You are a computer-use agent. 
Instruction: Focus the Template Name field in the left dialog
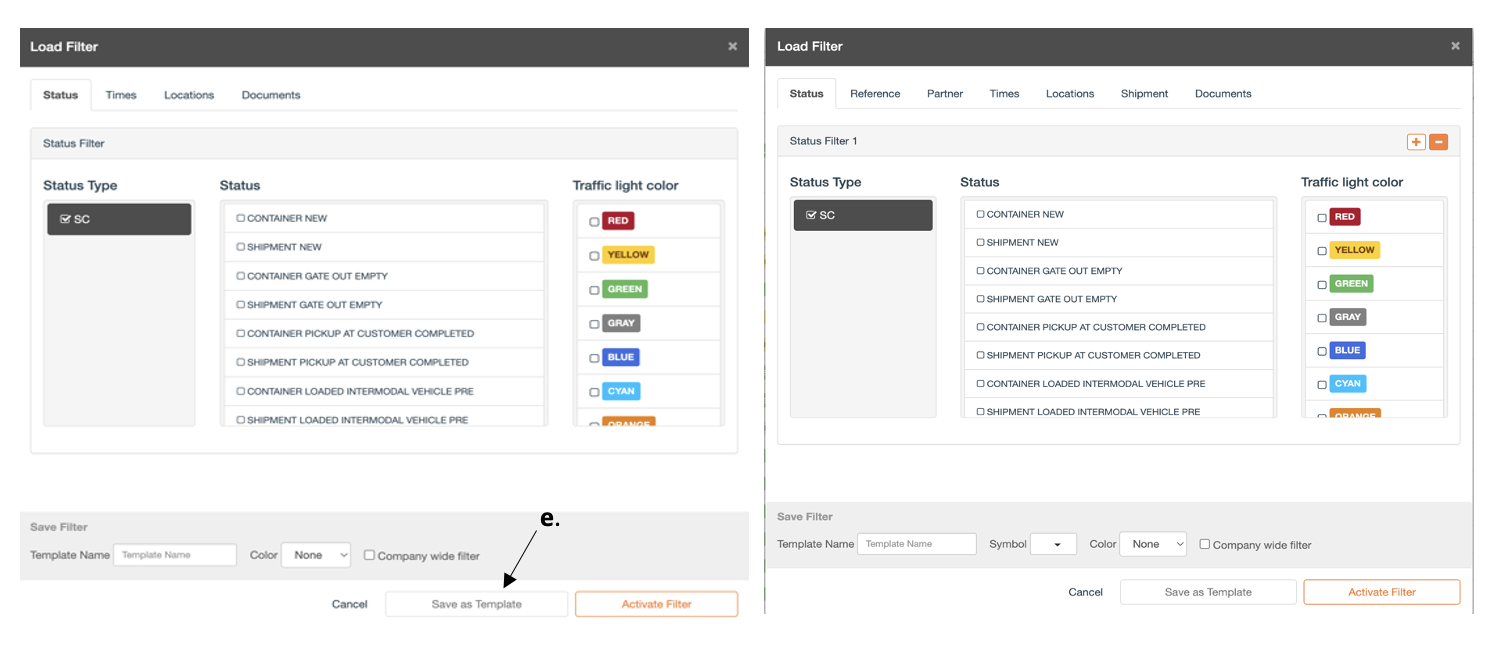pos(175,555)
